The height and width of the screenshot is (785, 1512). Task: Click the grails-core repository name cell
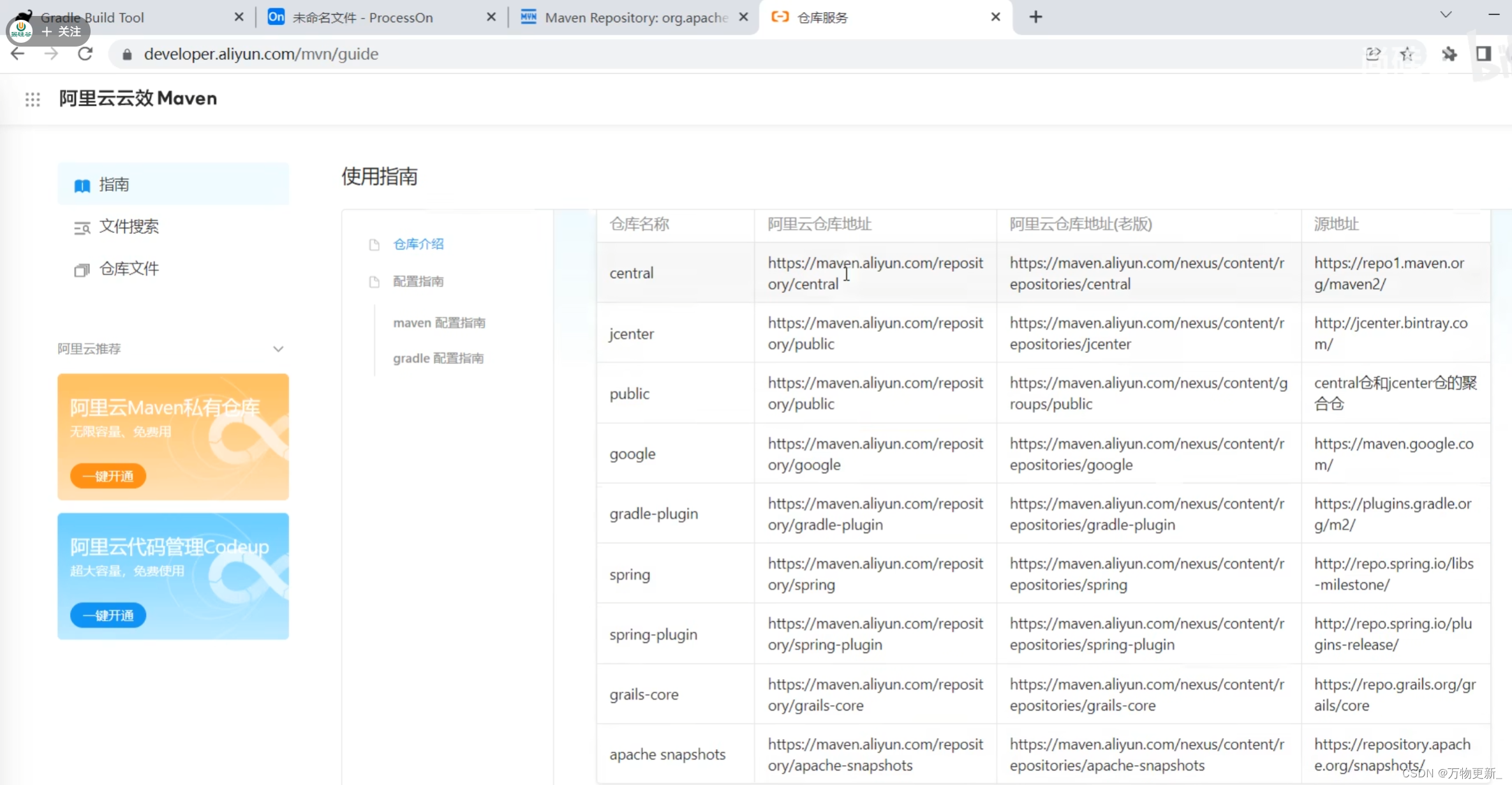(676, 694)
